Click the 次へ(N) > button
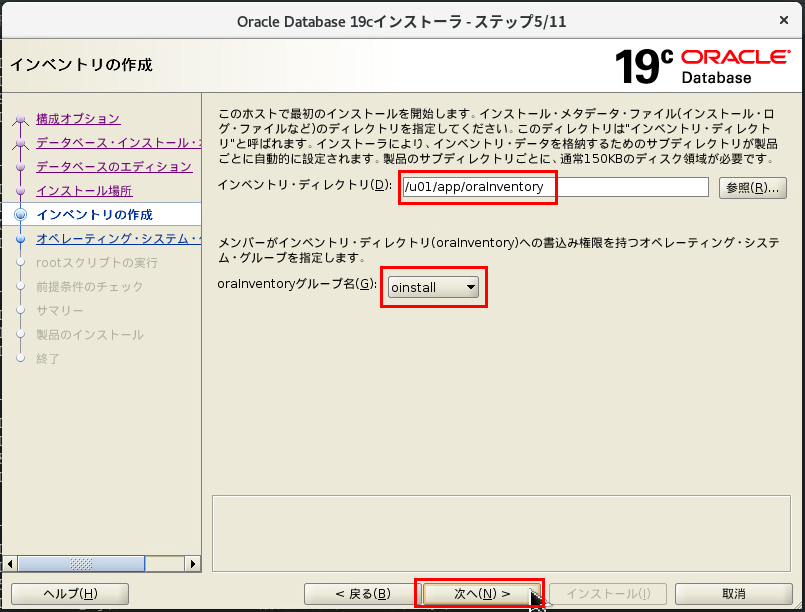 coord(482,594)
